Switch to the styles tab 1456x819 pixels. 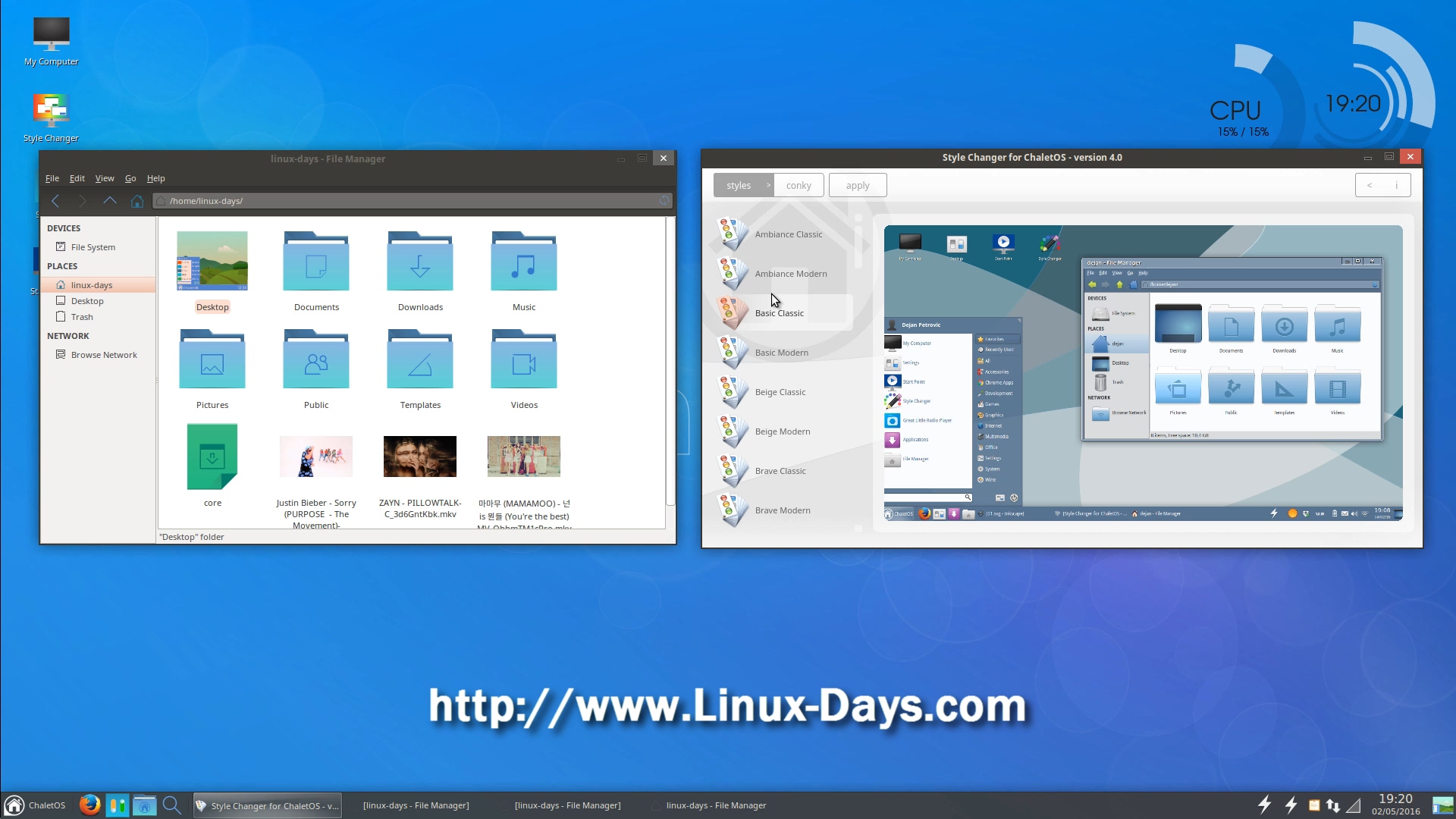tap(744, 185)
